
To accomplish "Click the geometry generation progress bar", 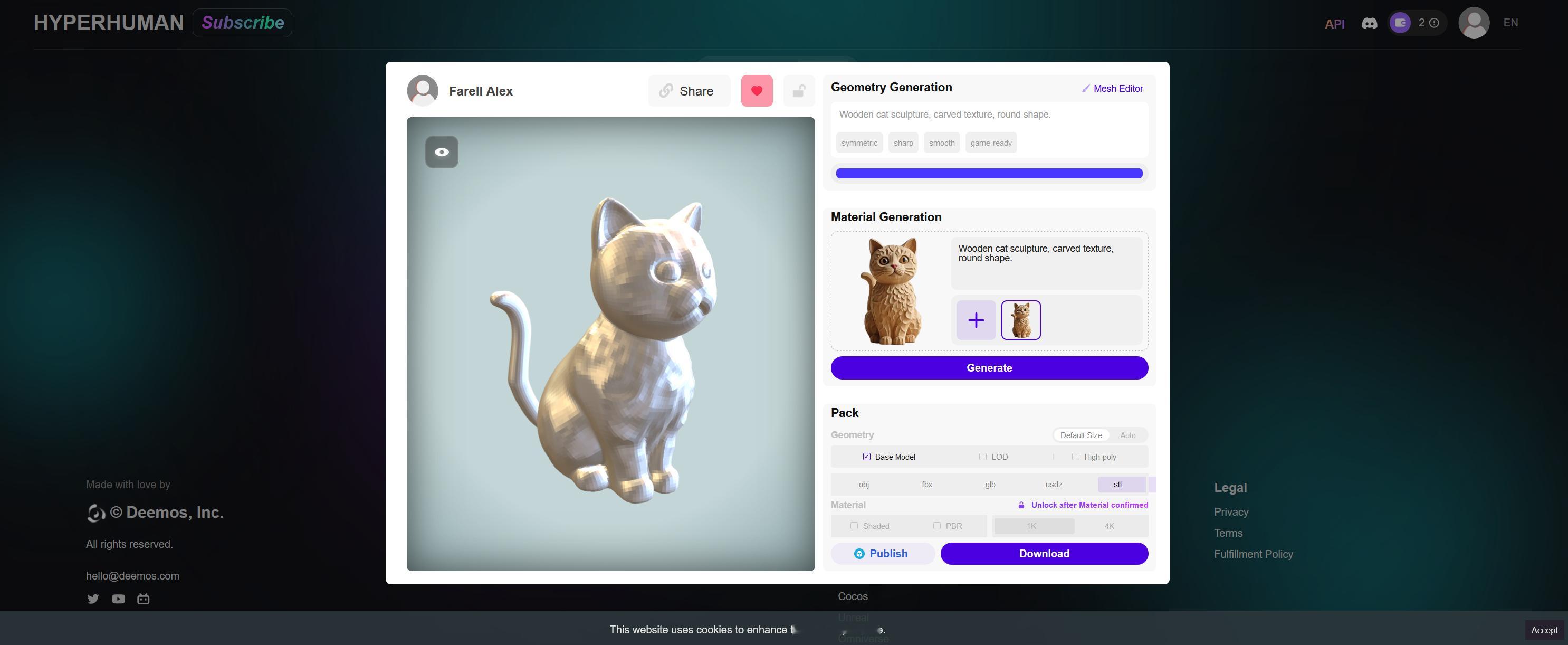I will click(989, 174).
